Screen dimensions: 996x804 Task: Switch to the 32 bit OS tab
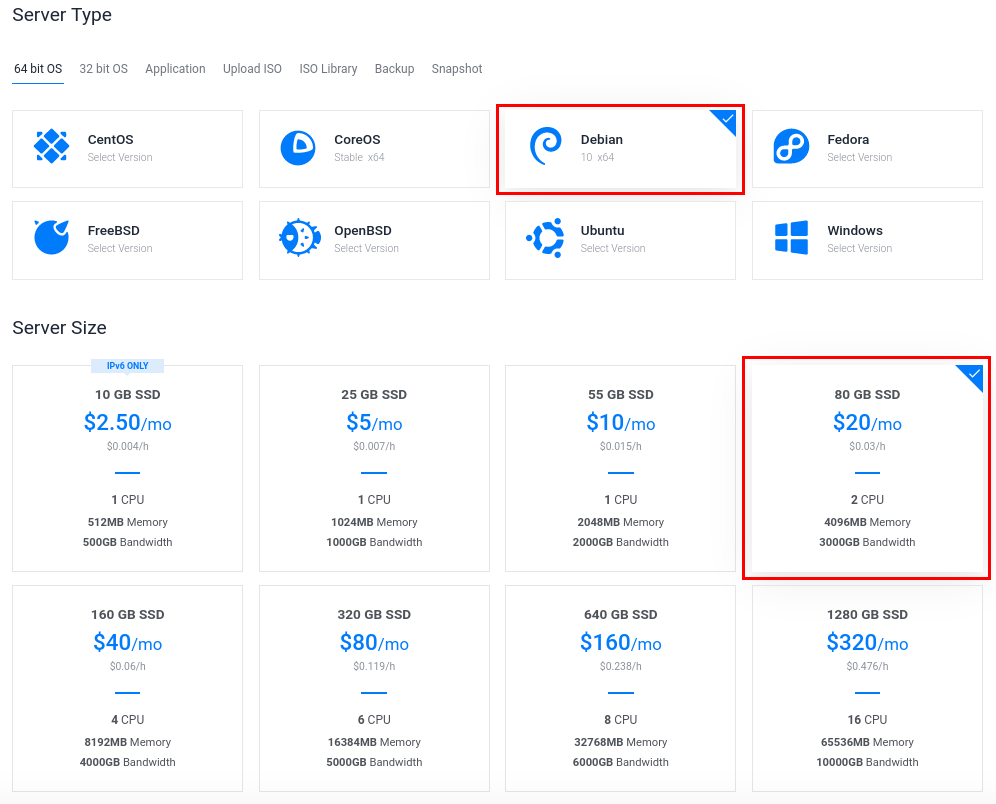tap(103, 68)
